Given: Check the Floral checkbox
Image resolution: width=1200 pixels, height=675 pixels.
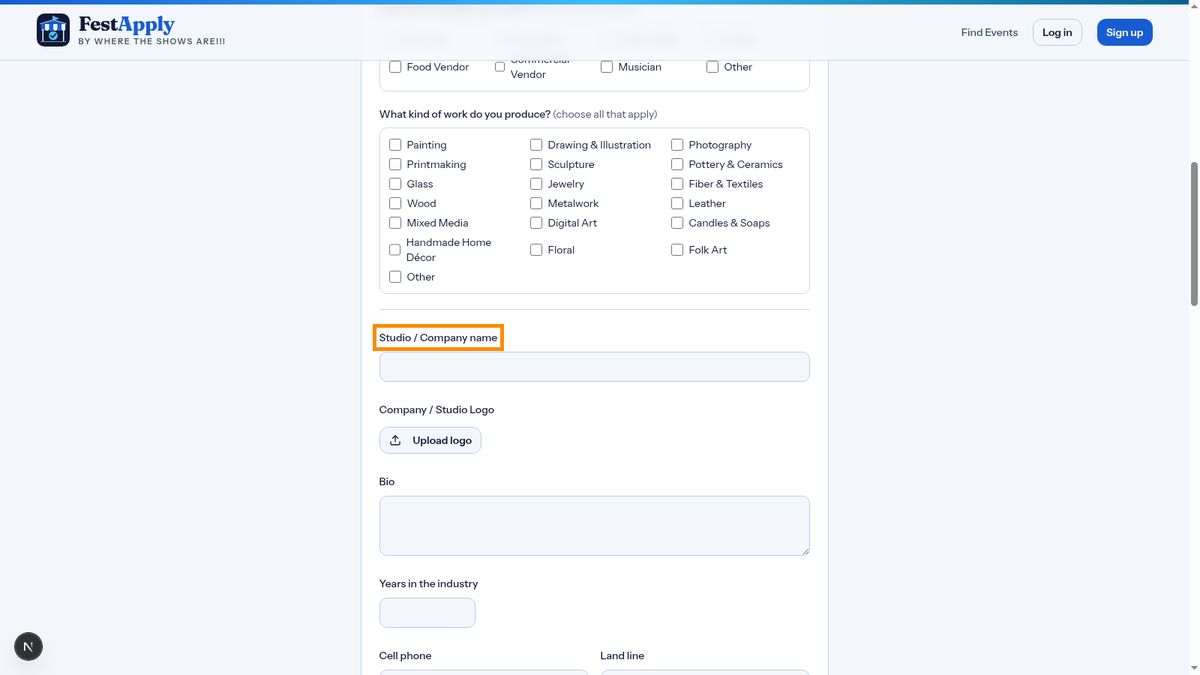Looking at the screenshot, I should [x=536, y=250].
